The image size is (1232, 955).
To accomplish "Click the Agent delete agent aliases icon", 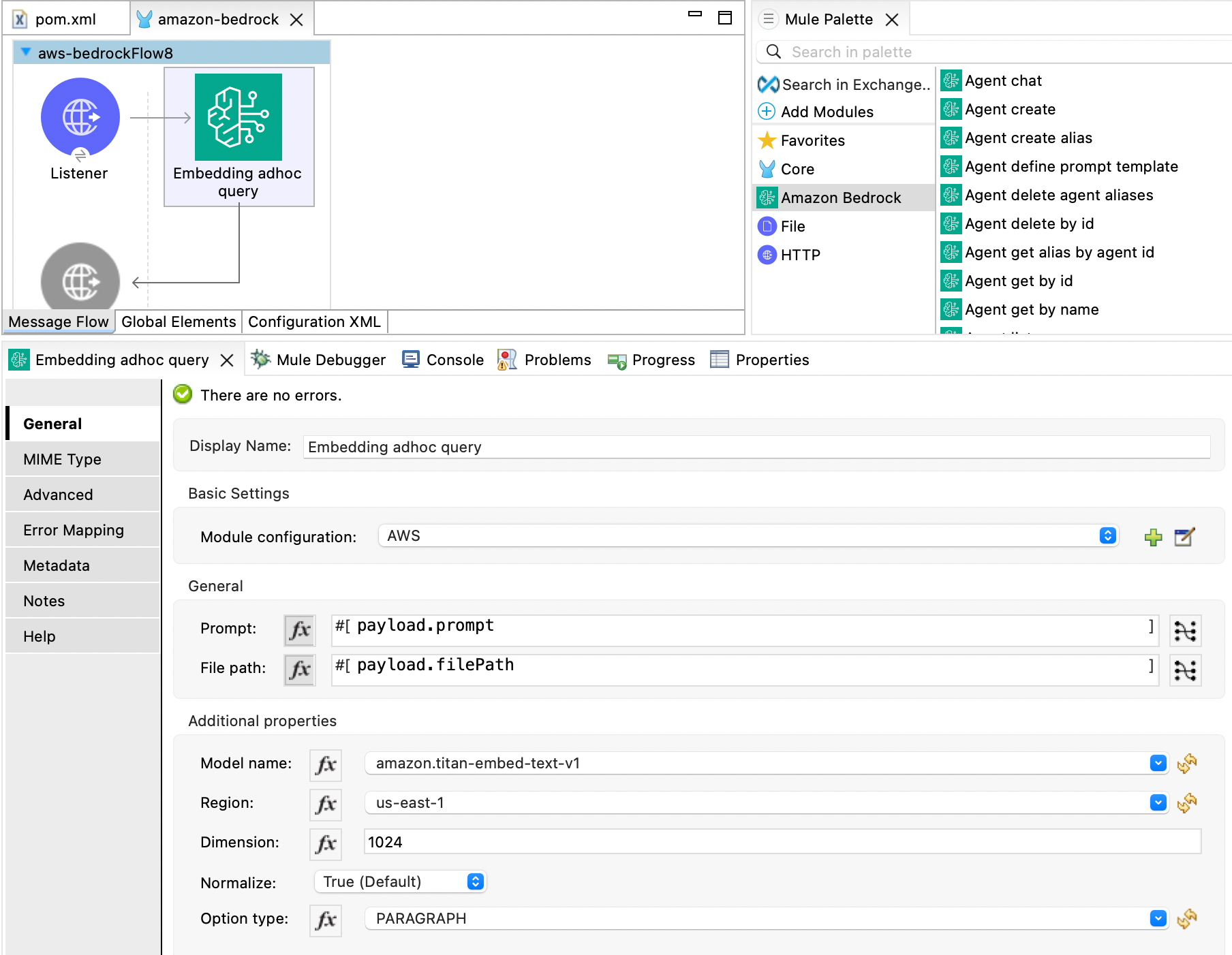I will pos(951,195).
